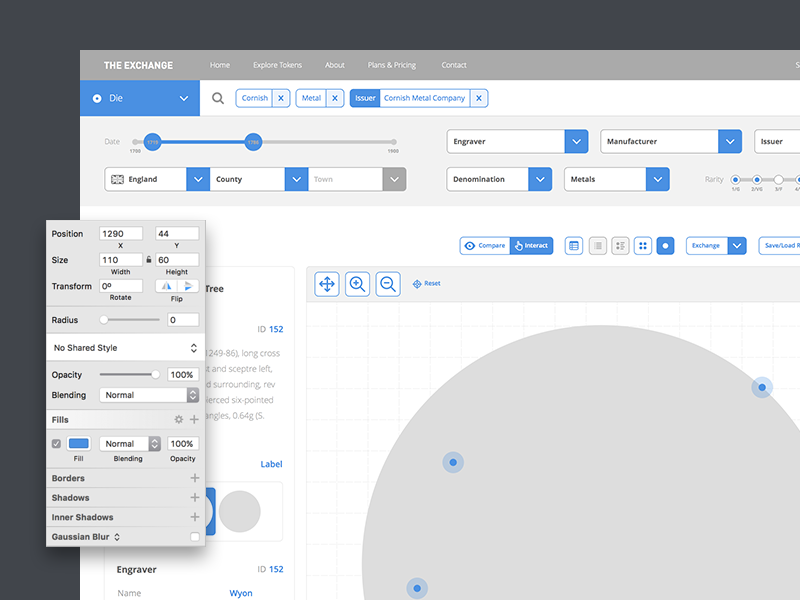800x600 pixels.
Task: Switch to detailed list view icon
Action: 620,245
